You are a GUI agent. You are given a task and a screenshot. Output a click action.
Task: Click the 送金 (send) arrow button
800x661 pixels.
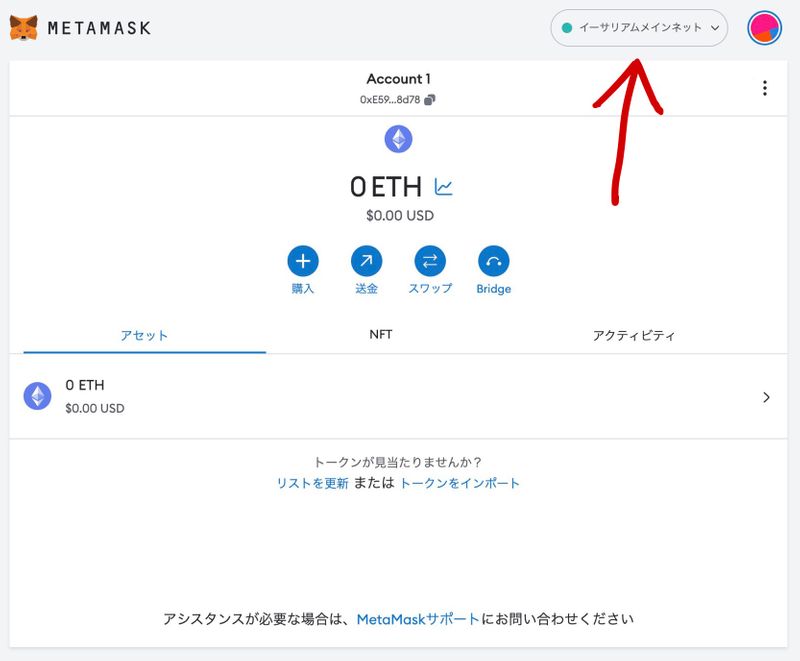point(366,261)
